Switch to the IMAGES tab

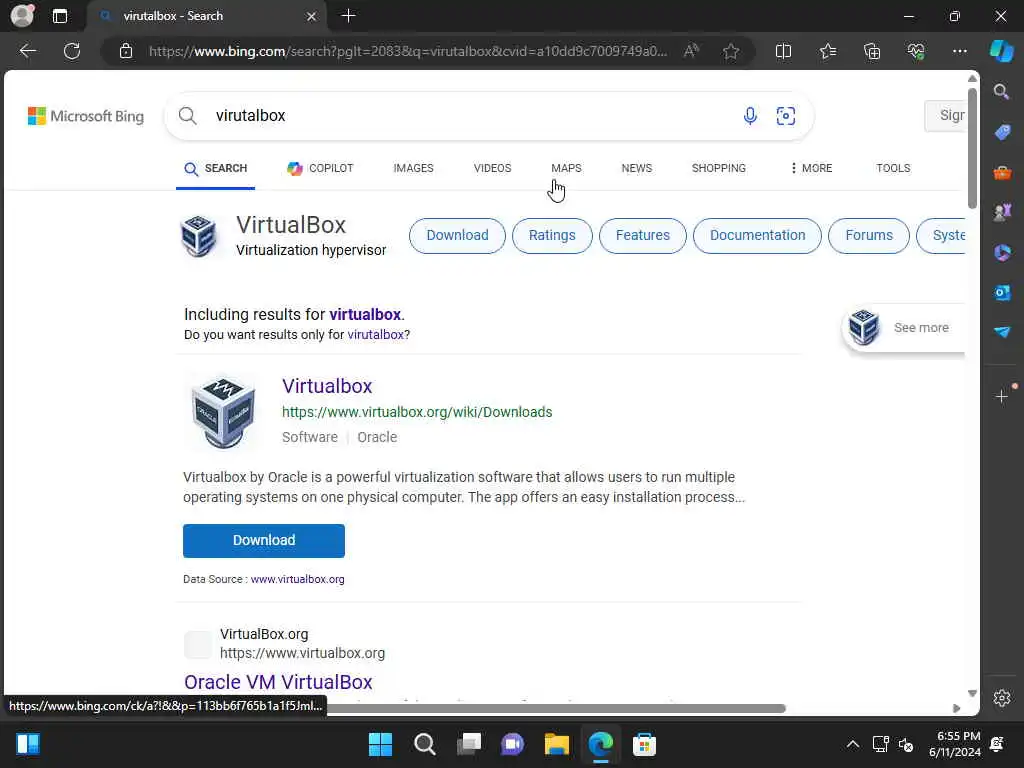(413, 168)
